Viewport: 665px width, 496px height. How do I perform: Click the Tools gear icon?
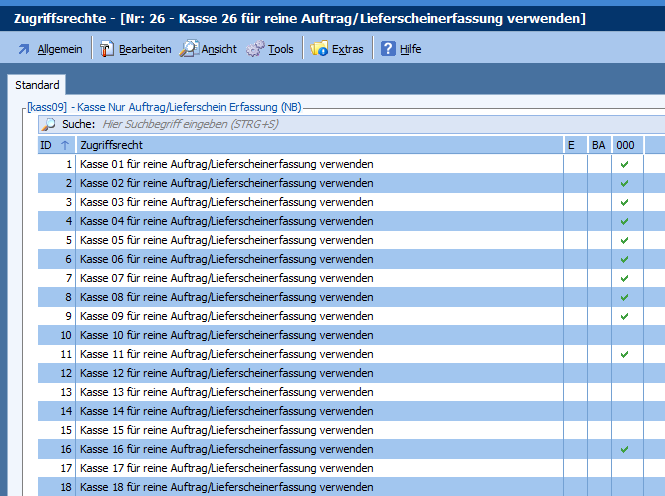(255, 49)
